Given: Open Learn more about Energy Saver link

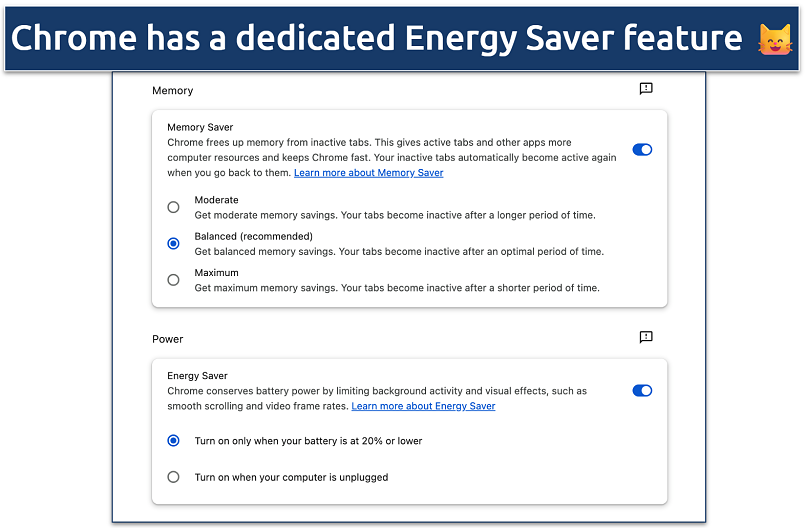Looking at the screenshot, I should [423, 406].
